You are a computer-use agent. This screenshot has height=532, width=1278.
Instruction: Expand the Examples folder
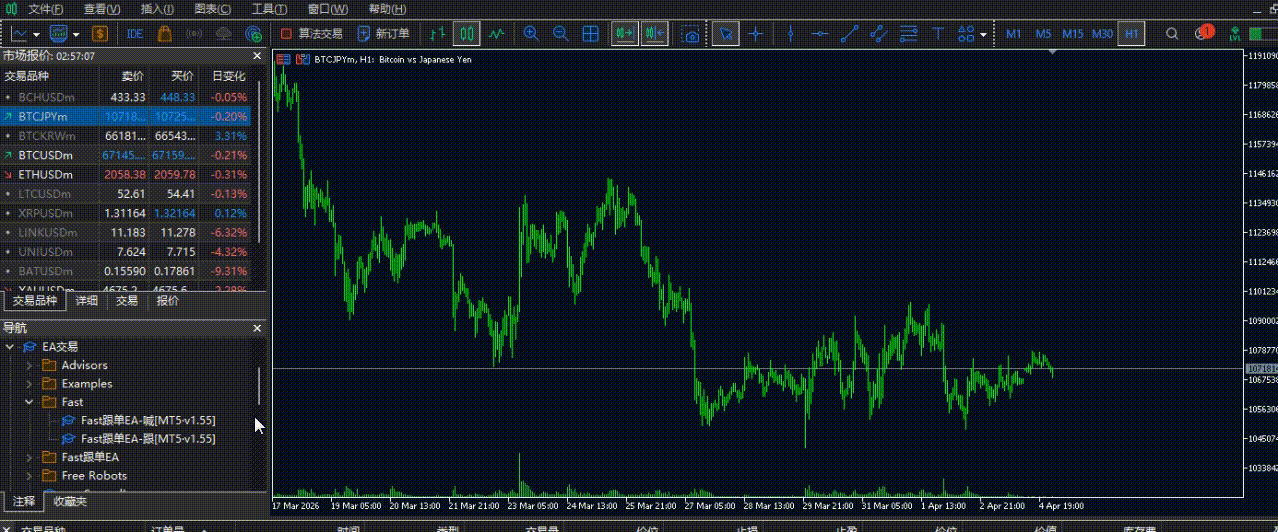(x=28, y=383)
